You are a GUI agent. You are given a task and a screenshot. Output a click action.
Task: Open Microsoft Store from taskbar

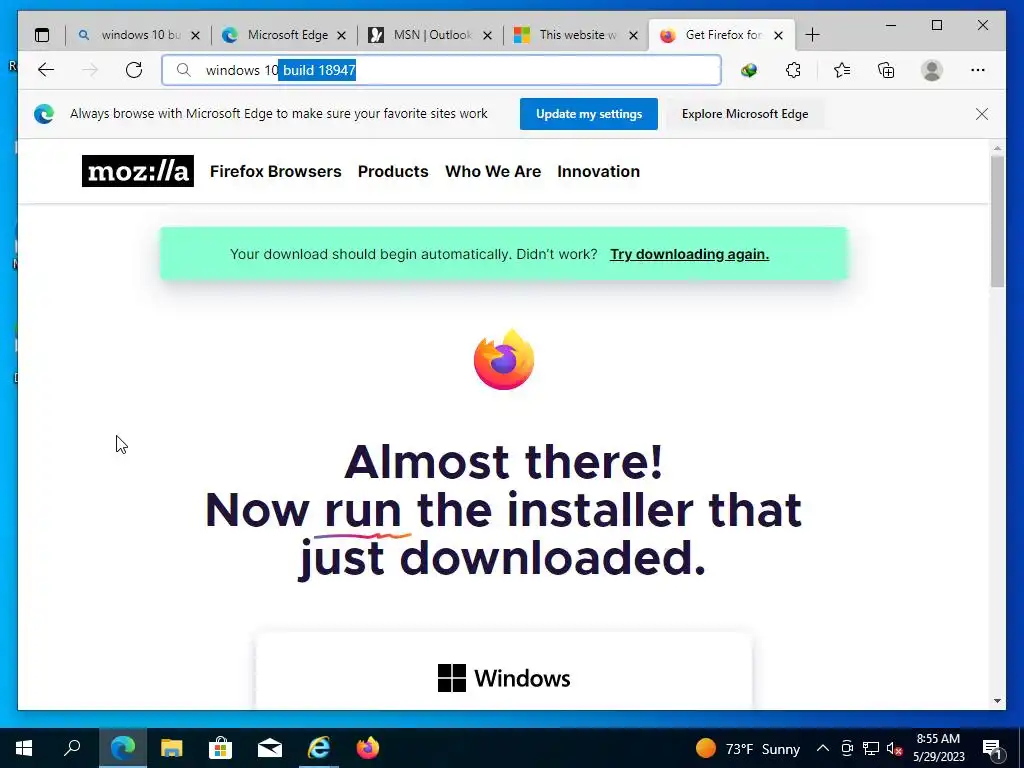(221, 748)
